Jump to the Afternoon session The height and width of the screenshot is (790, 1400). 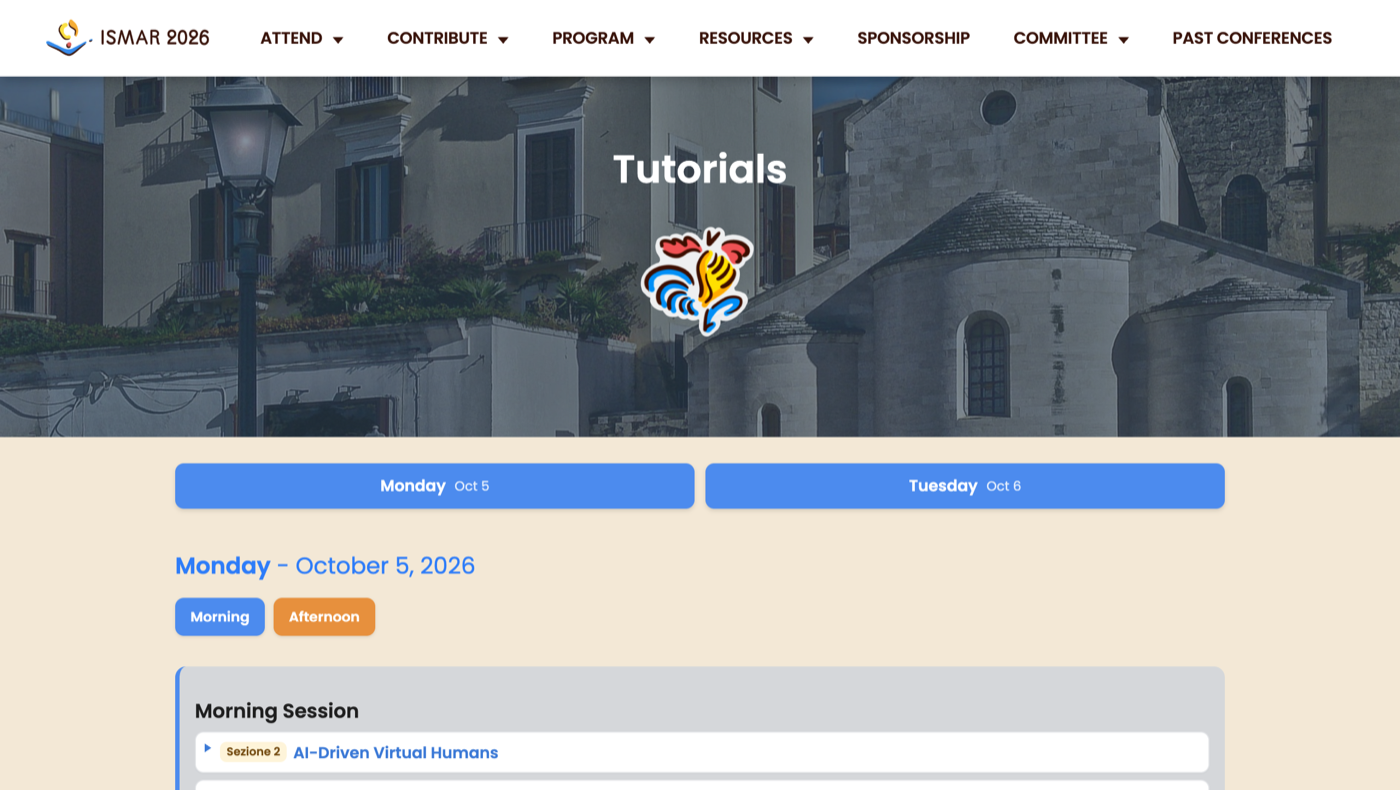click(324, 617)
